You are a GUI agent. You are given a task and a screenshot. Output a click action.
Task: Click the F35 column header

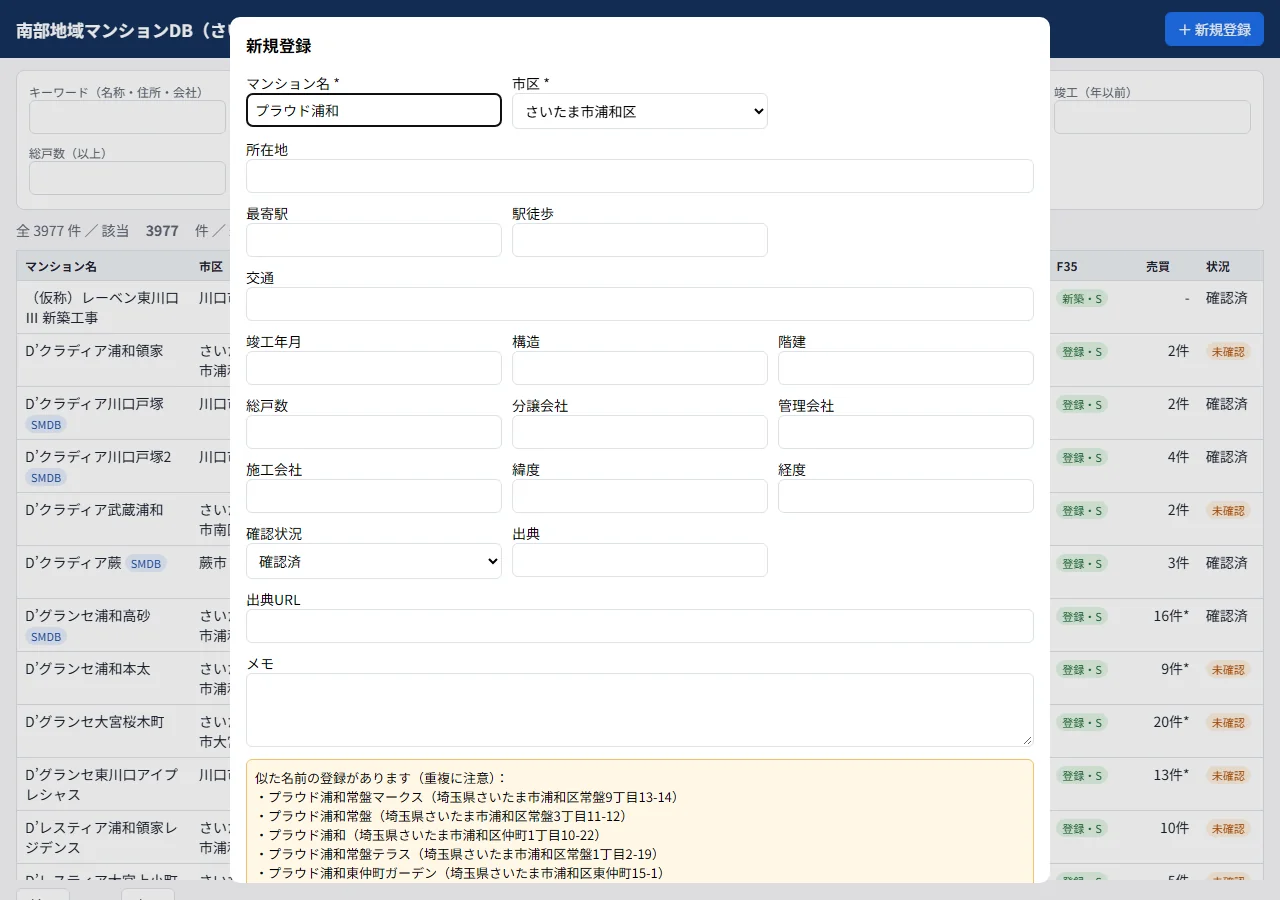tap(1067, 267)
